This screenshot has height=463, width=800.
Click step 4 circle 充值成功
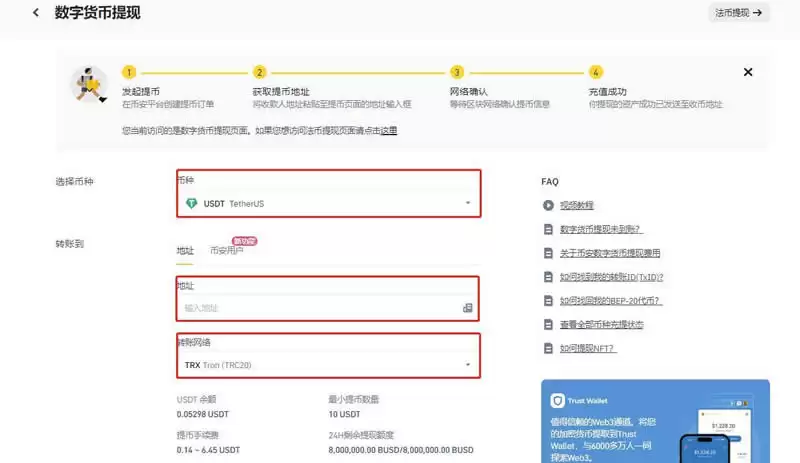[x=596, y=72]
